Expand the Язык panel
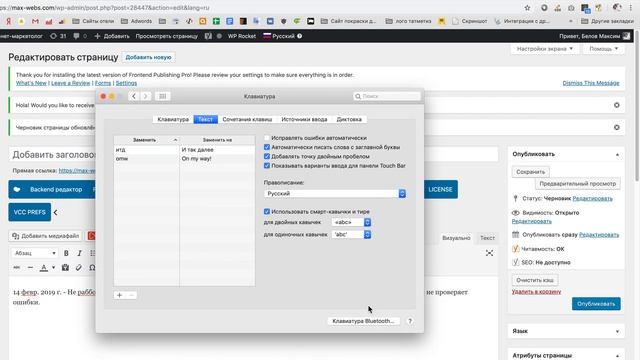The width and height of the screenshot is (640, 360). 617,331
